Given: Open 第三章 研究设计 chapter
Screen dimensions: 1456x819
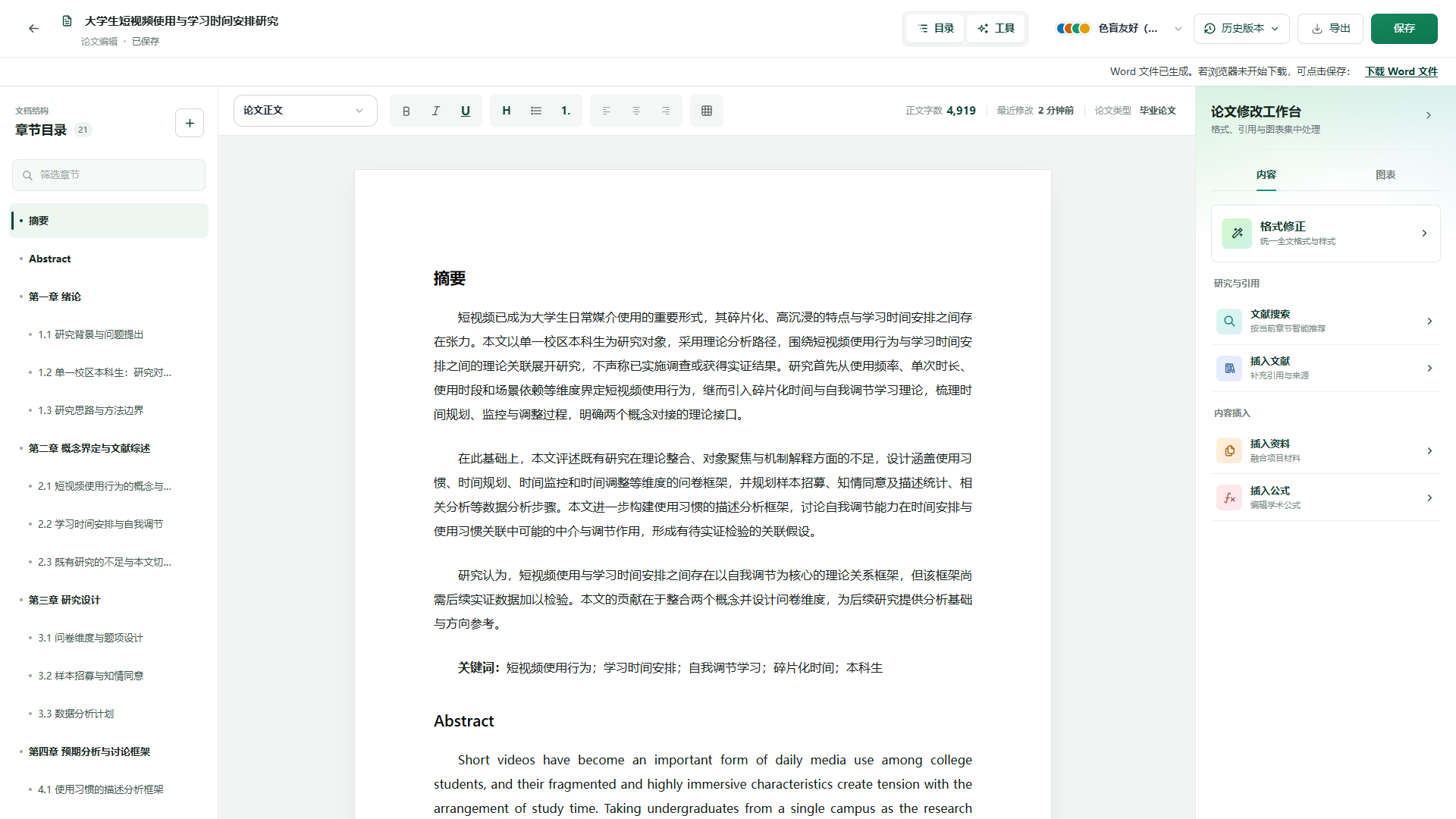Looking at the screenshot, I should pos(108,600).
